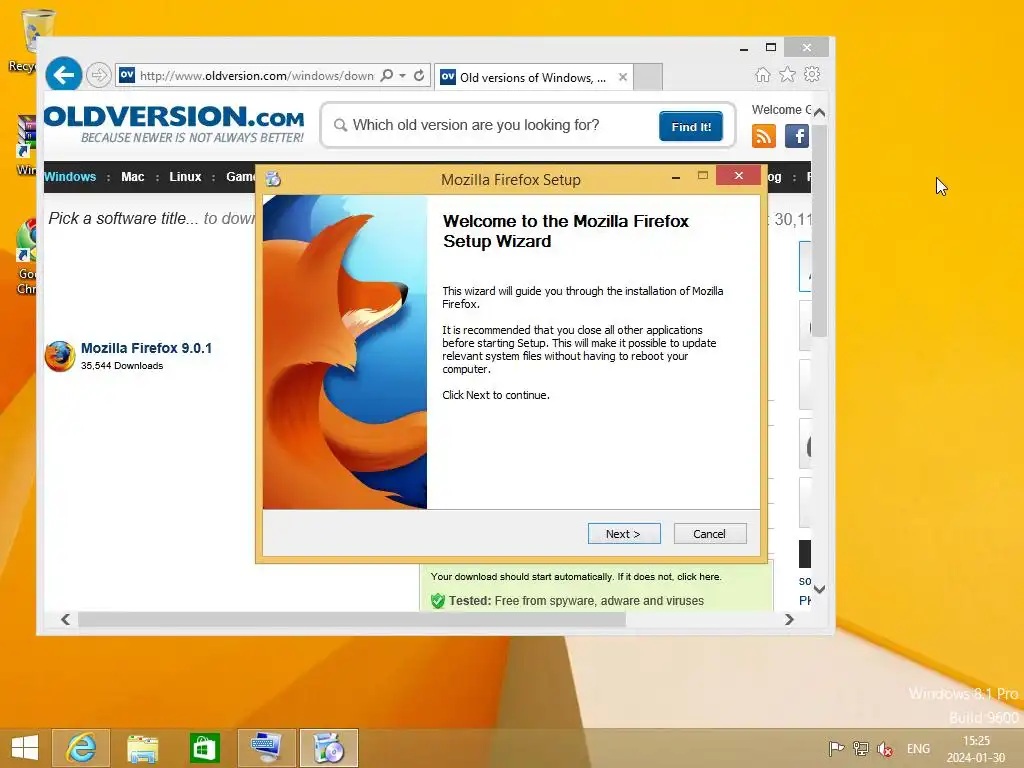
Task: Select the Firefox installer taskbar icon
Action: click(328, 748)
